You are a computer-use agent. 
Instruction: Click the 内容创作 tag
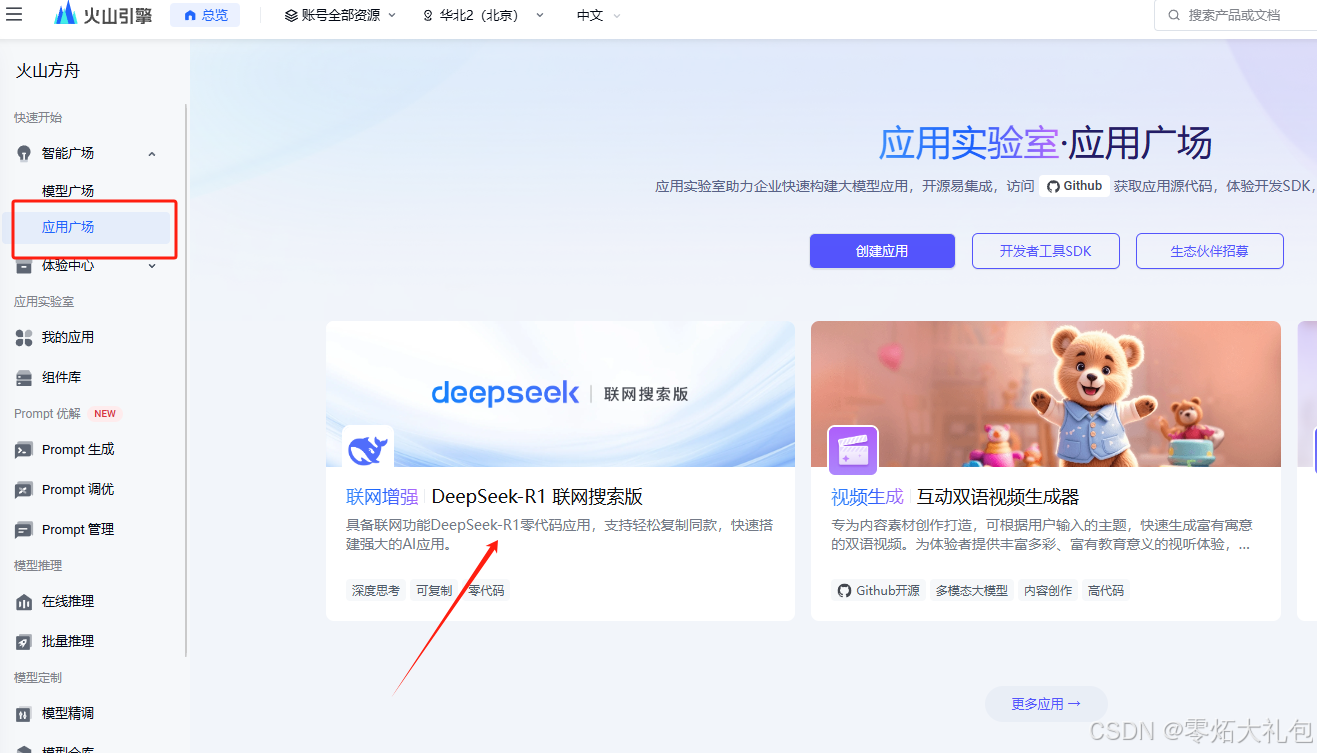click(x=1048, y=591)
